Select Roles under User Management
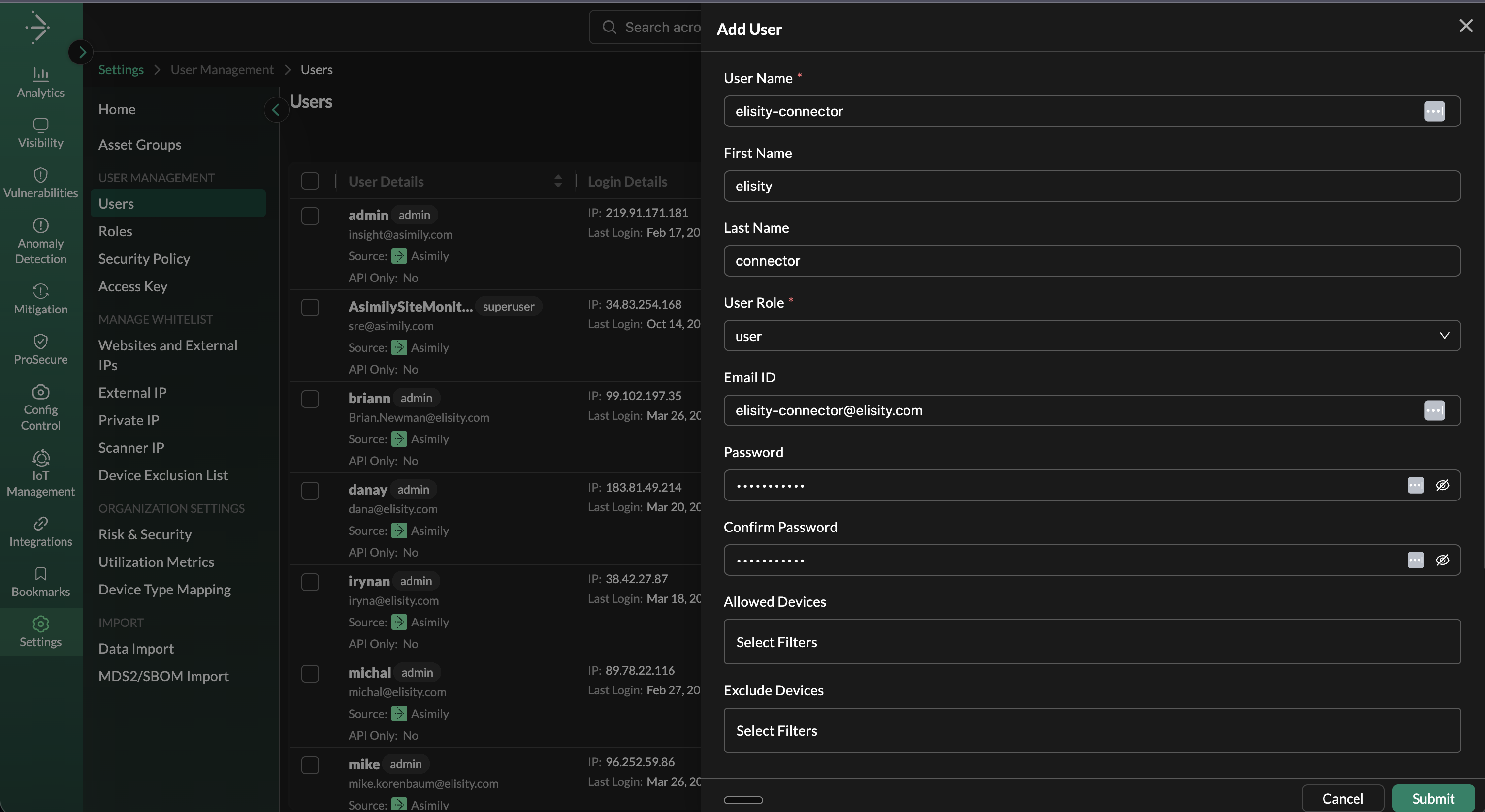This screenshot has height=812, width=1485. 115,232
